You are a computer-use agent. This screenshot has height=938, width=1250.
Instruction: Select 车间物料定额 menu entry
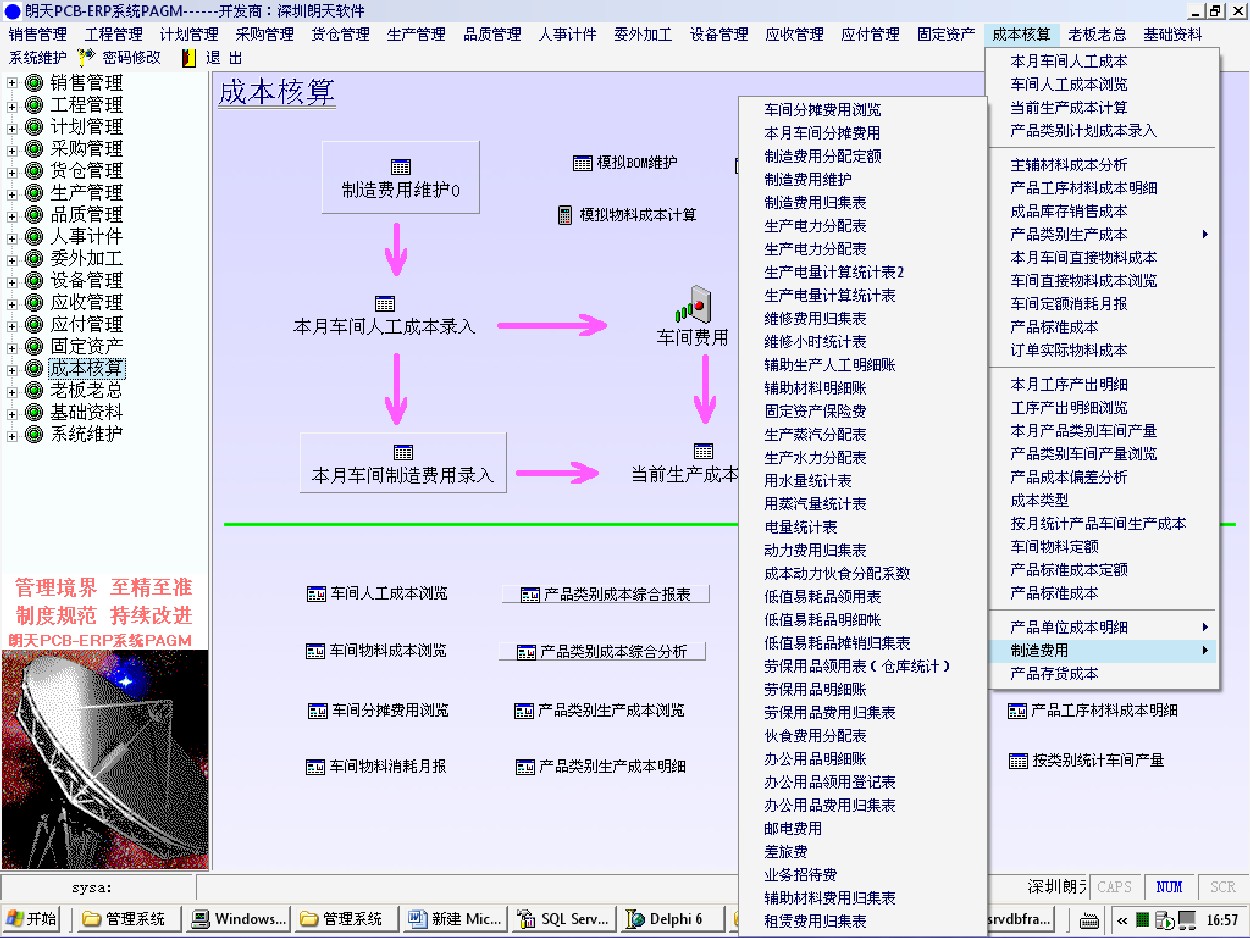(1101, 547)
